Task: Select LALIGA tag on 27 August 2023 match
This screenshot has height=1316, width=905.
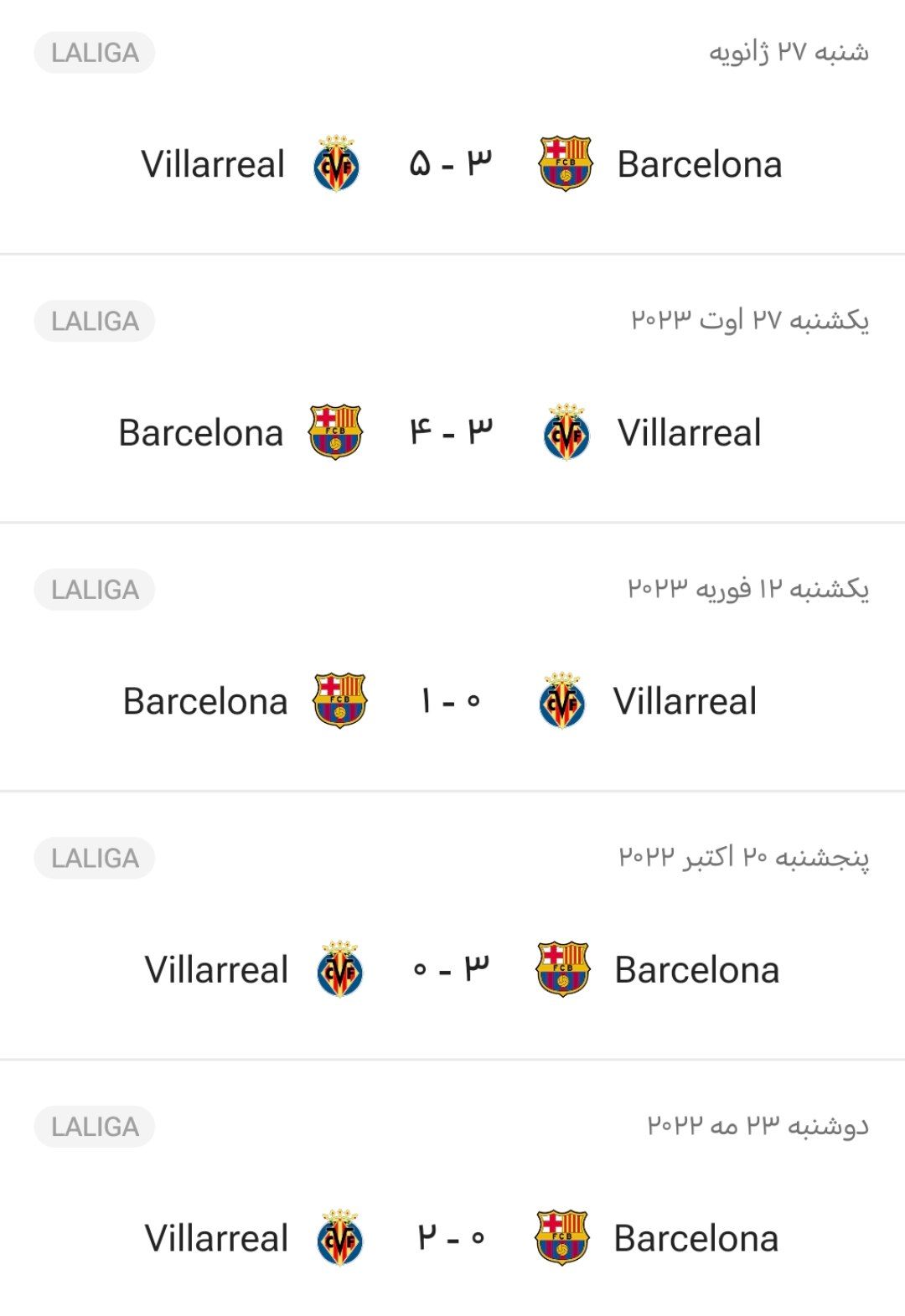Action: point(95,321)
